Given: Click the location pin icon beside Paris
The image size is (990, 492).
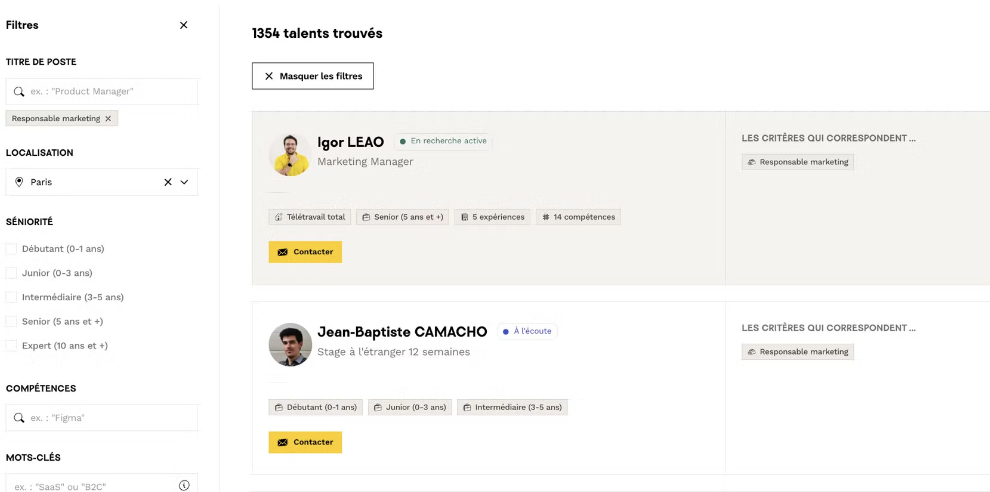Looking at the screenshot, I should coord(19,182).
